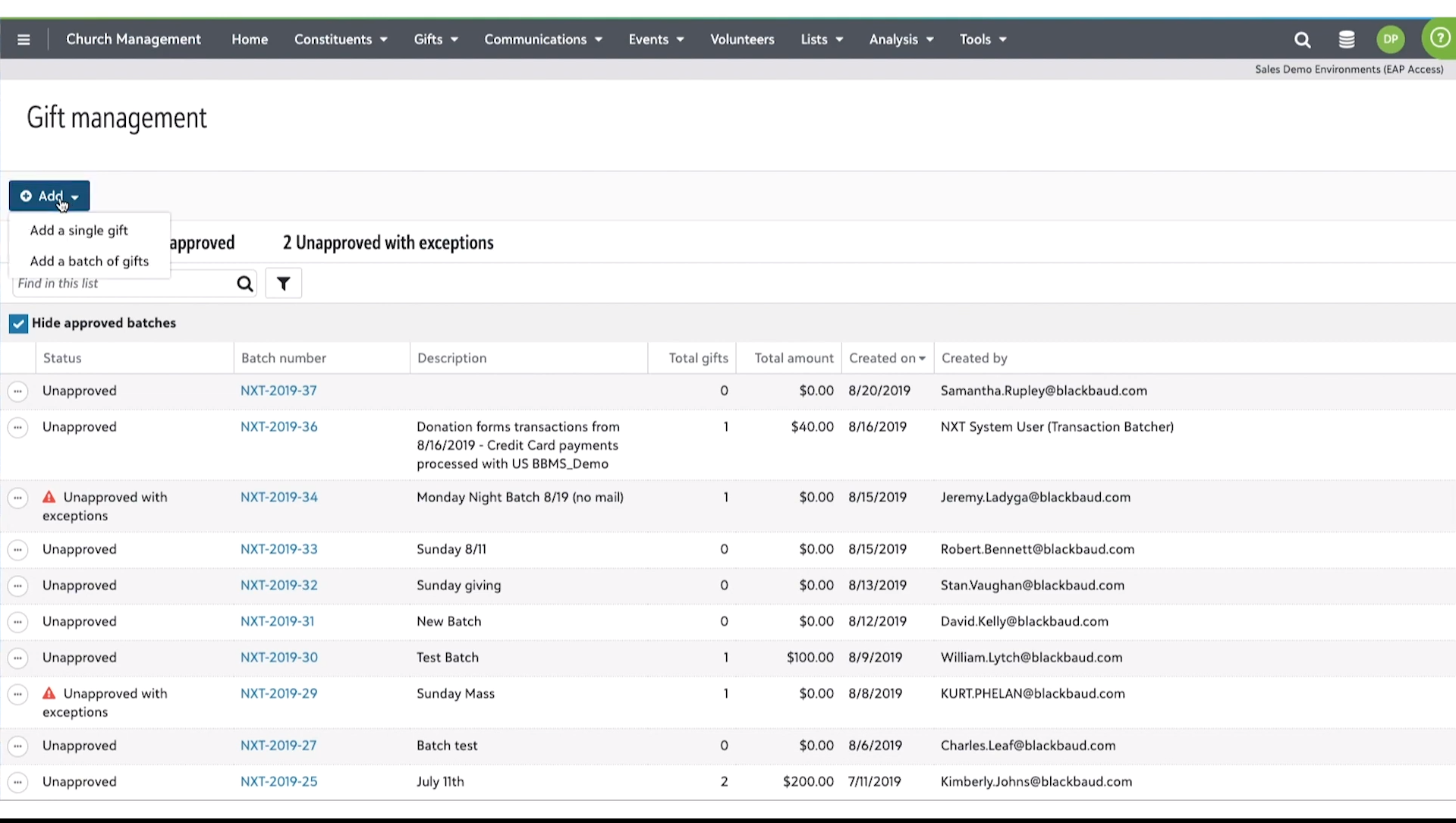Viewport: 1456px width, 823px height.
Task: Click the search magnifier in top bar
Action: click(1302, 40)
